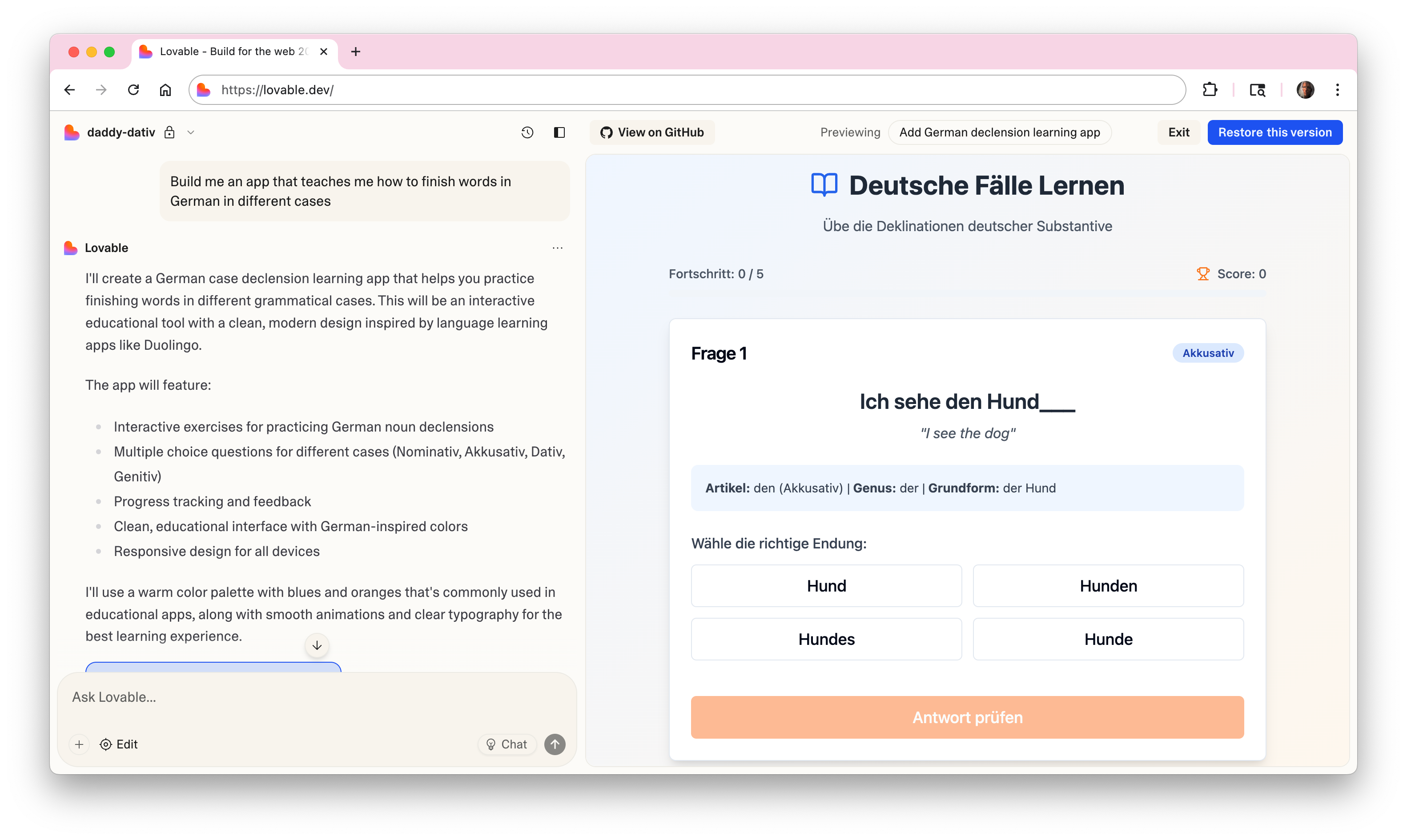Click the plus attachment icon
1407x840 pixels.
point(79,744)
